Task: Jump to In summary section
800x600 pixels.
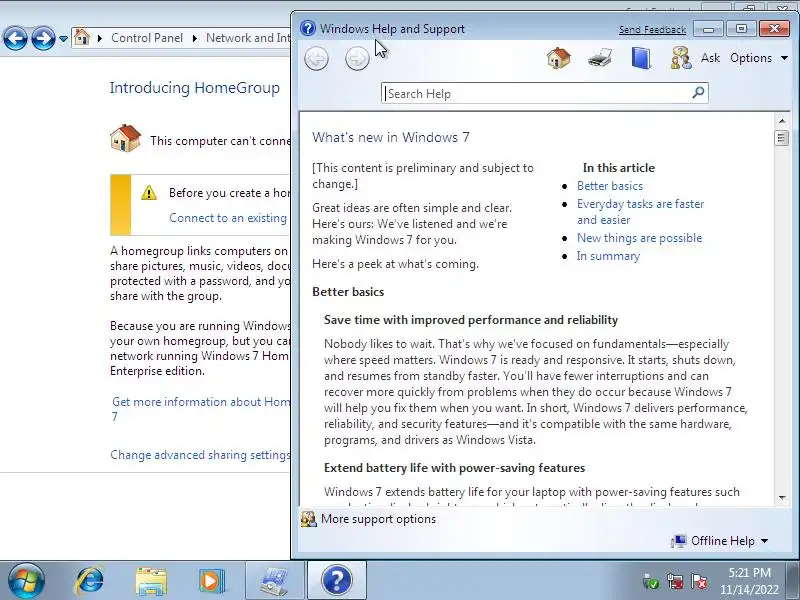Action: pyautogui.click(x=608, y=256)
